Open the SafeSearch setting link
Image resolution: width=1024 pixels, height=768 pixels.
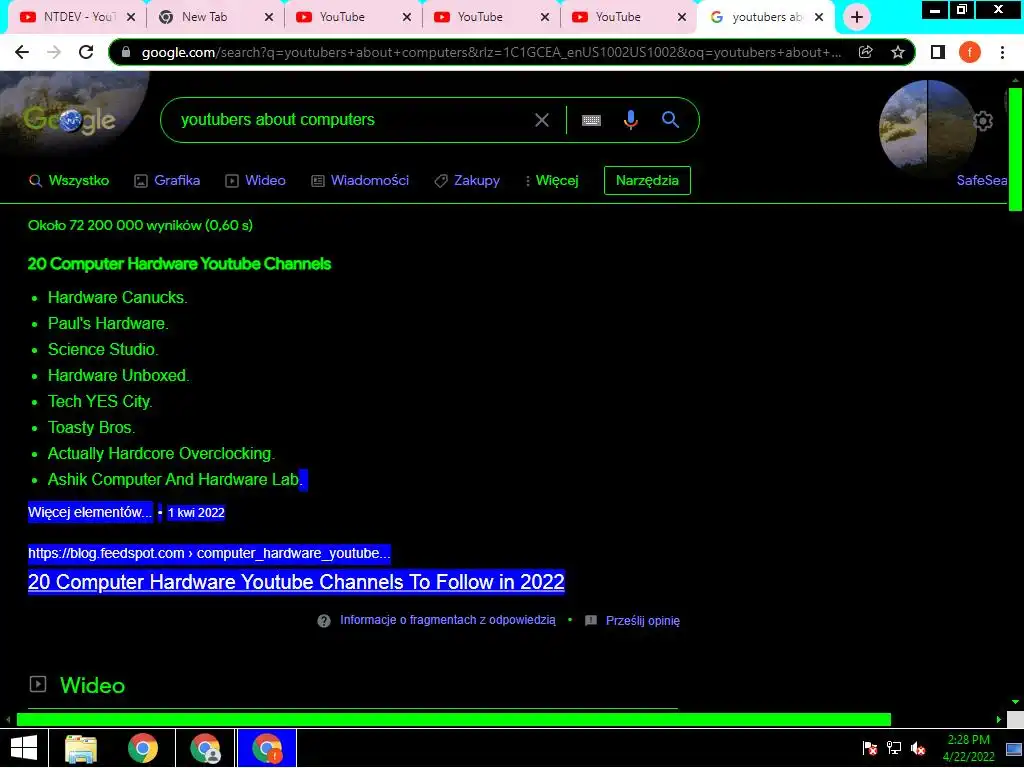click(x=982, y=180)
